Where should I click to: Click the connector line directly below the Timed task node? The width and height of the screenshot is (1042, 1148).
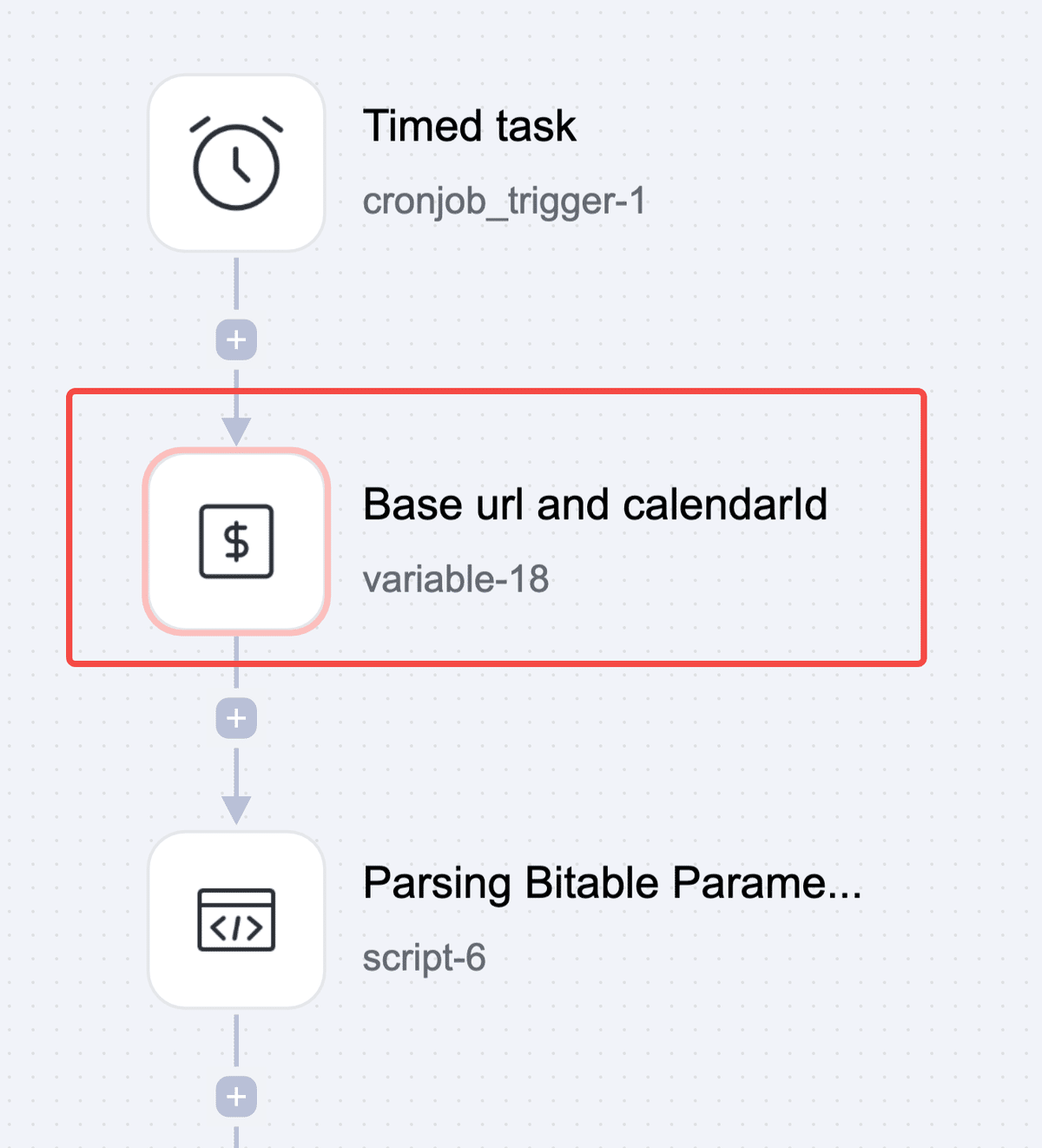pyautogui.click(x=236, y=283)
